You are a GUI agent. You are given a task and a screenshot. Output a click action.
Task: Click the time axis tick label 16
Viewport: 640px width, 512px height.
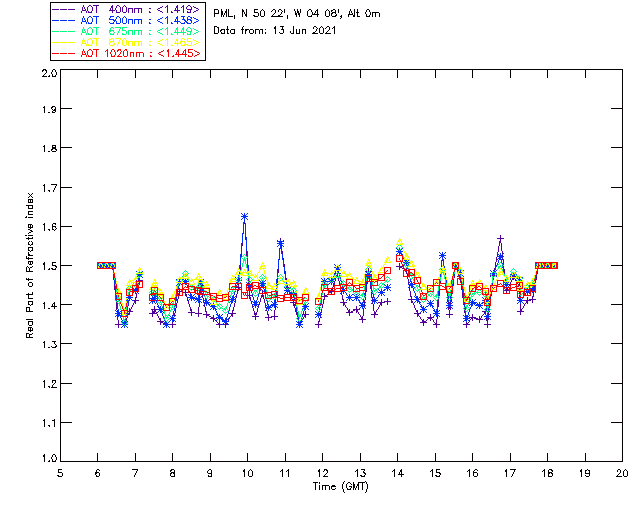coord(473,473)
